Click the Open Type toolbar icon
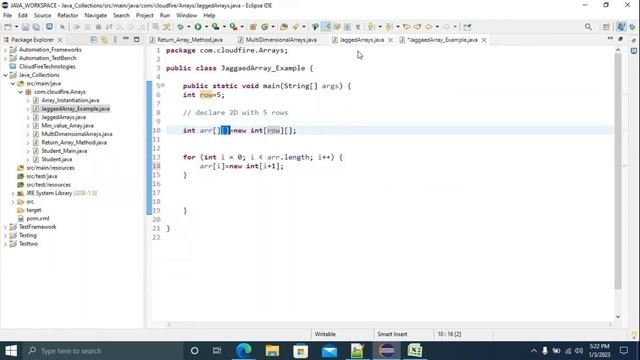The image size is (640, 360). [284, 27]
